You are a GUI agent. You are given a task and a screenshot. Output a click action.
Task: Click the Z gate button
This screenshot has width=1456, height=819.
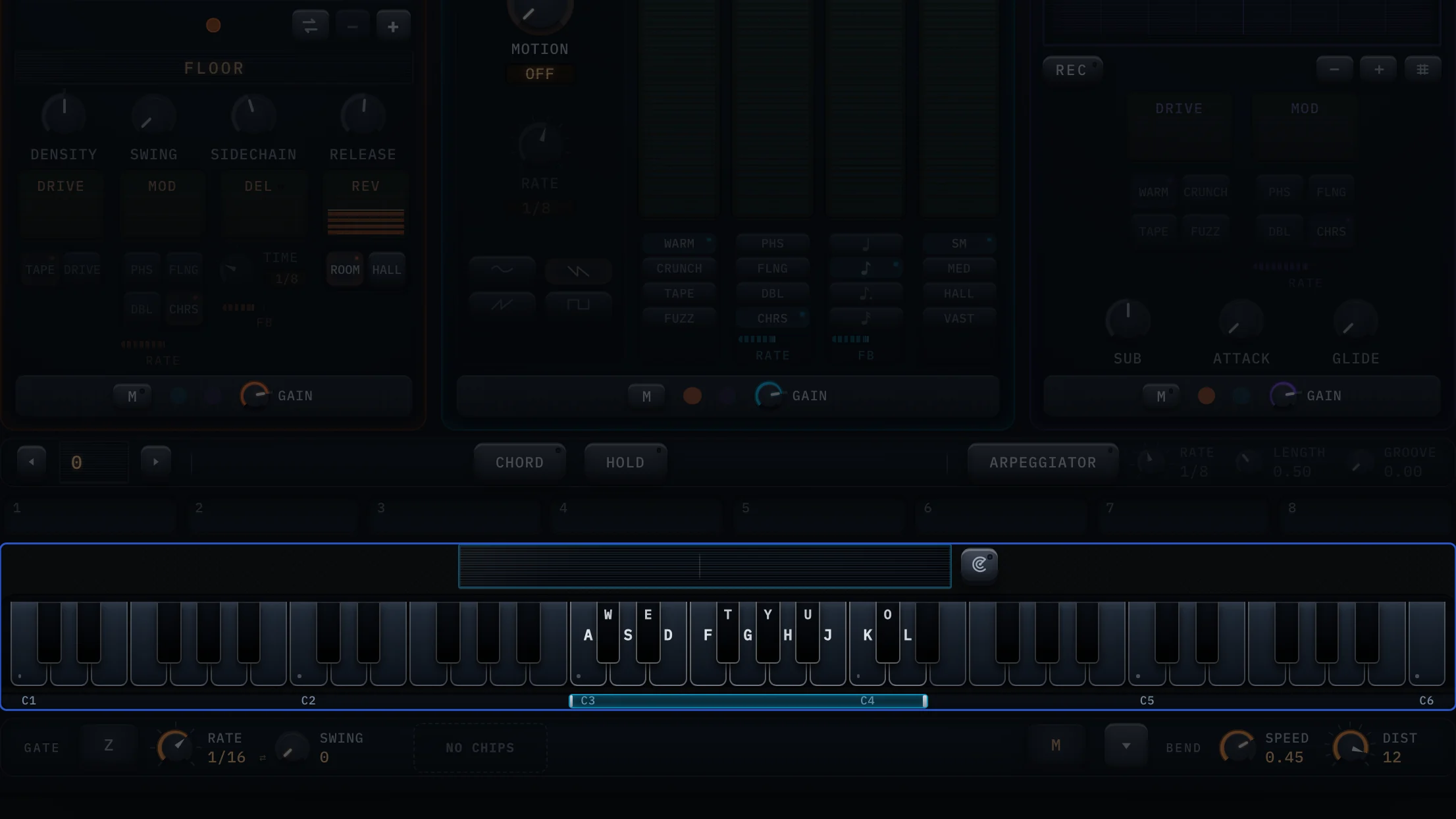[109, 745]
